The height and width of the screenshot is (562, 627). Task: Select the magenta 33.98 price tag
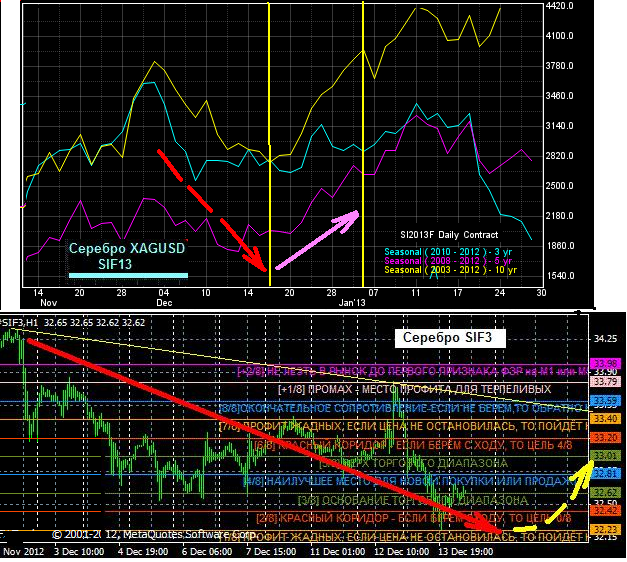[x=605, y=364]
